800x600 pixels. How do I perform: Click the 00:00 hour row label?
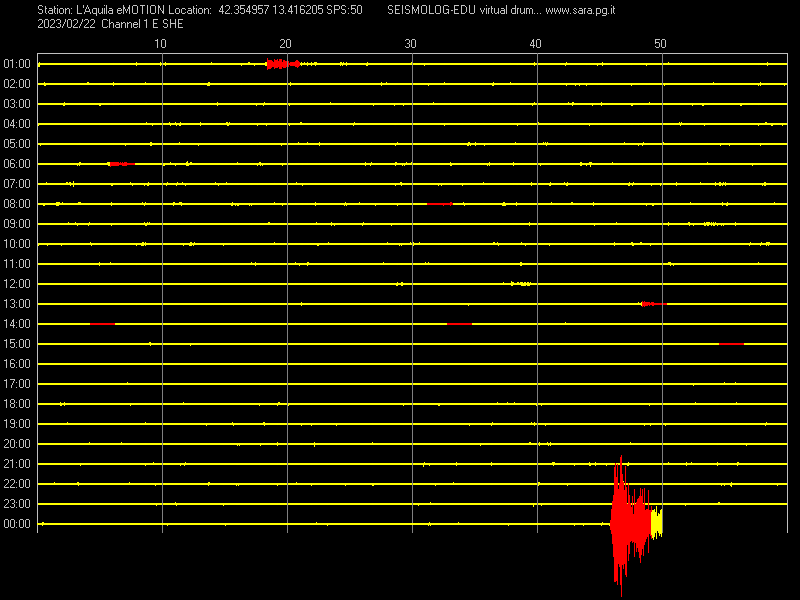point(17,524)
